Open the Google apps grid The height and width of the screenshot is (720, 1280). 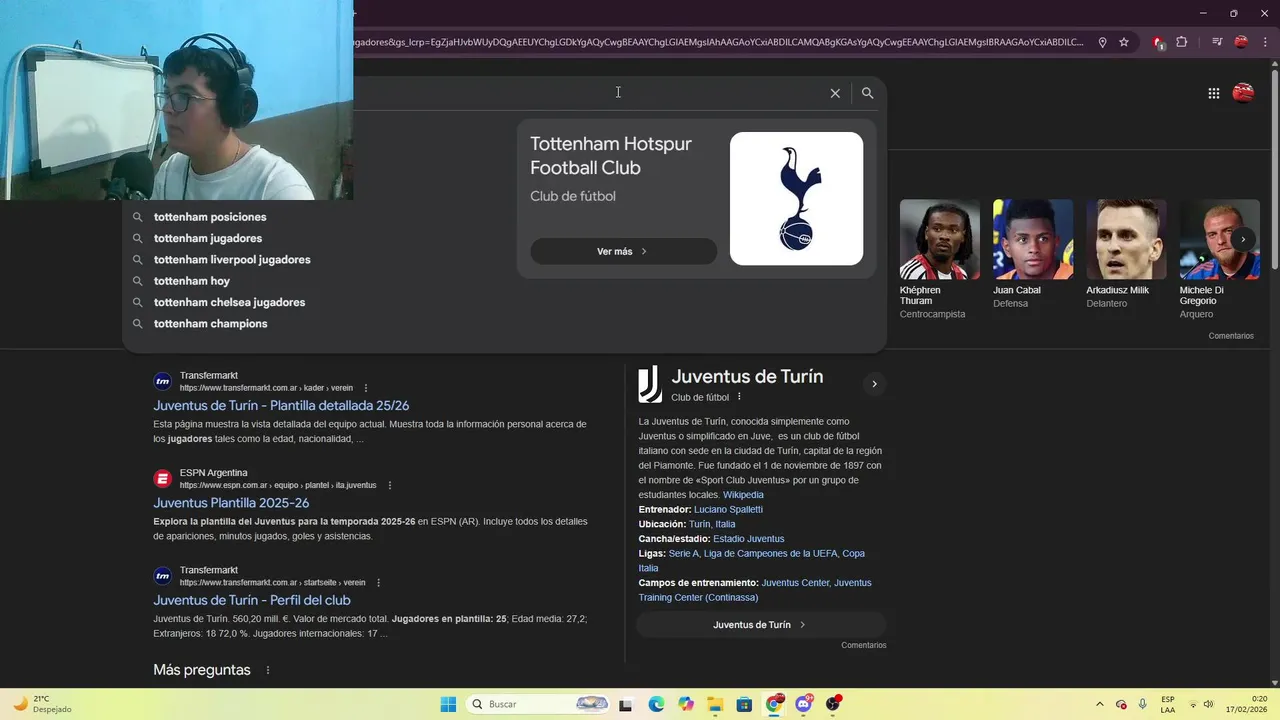point(1214,93)
